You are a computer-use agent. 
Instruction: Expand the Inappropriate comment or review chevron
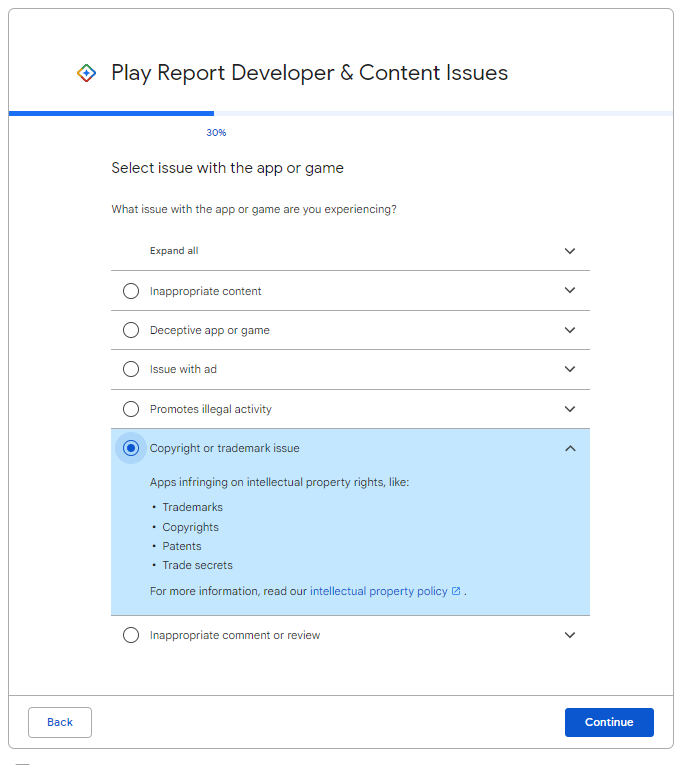[x=570, y=635]
